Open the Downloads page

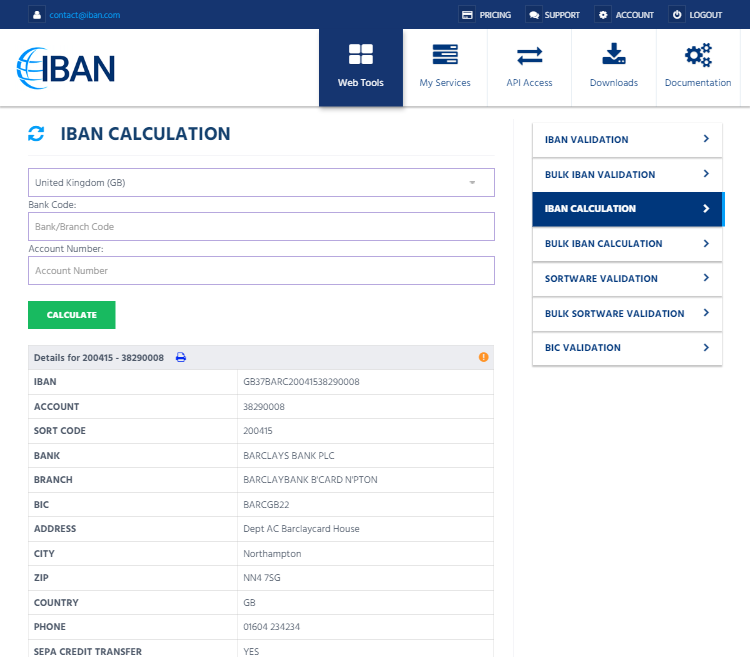coord(613,67)
